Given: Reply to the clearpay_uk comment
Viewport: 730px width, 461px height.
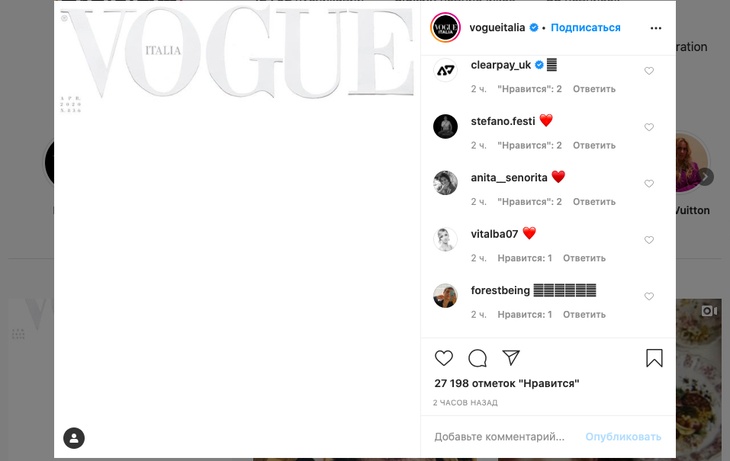Looking at the screenshot, I should [594, 89].
